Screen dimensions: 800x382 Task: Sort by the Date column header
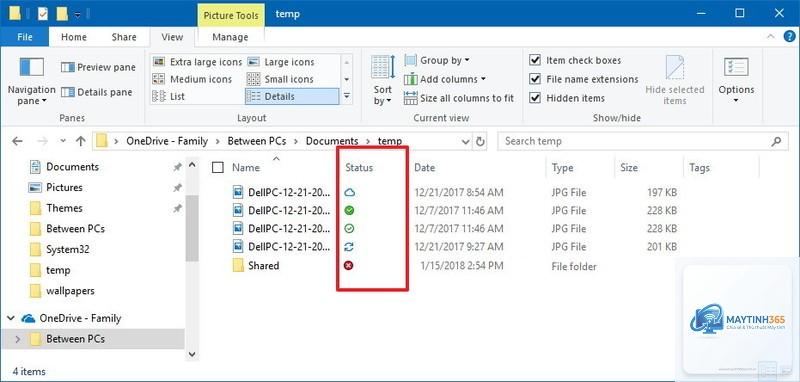tap(424, 167)
